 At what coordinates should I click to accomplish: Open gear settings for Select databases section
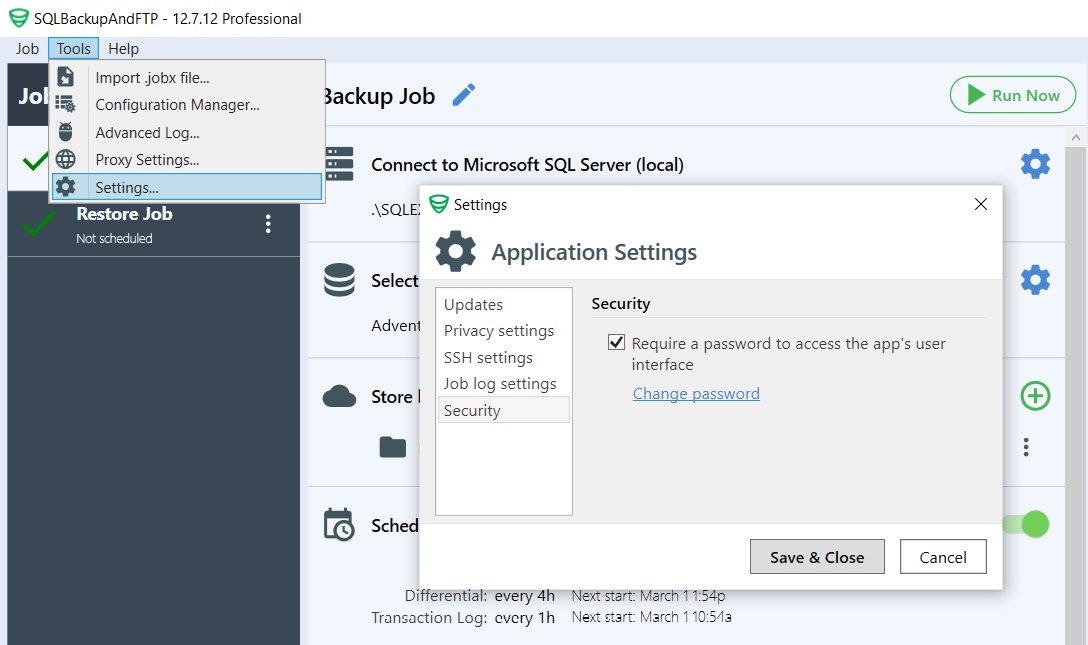pos(1035,280)
